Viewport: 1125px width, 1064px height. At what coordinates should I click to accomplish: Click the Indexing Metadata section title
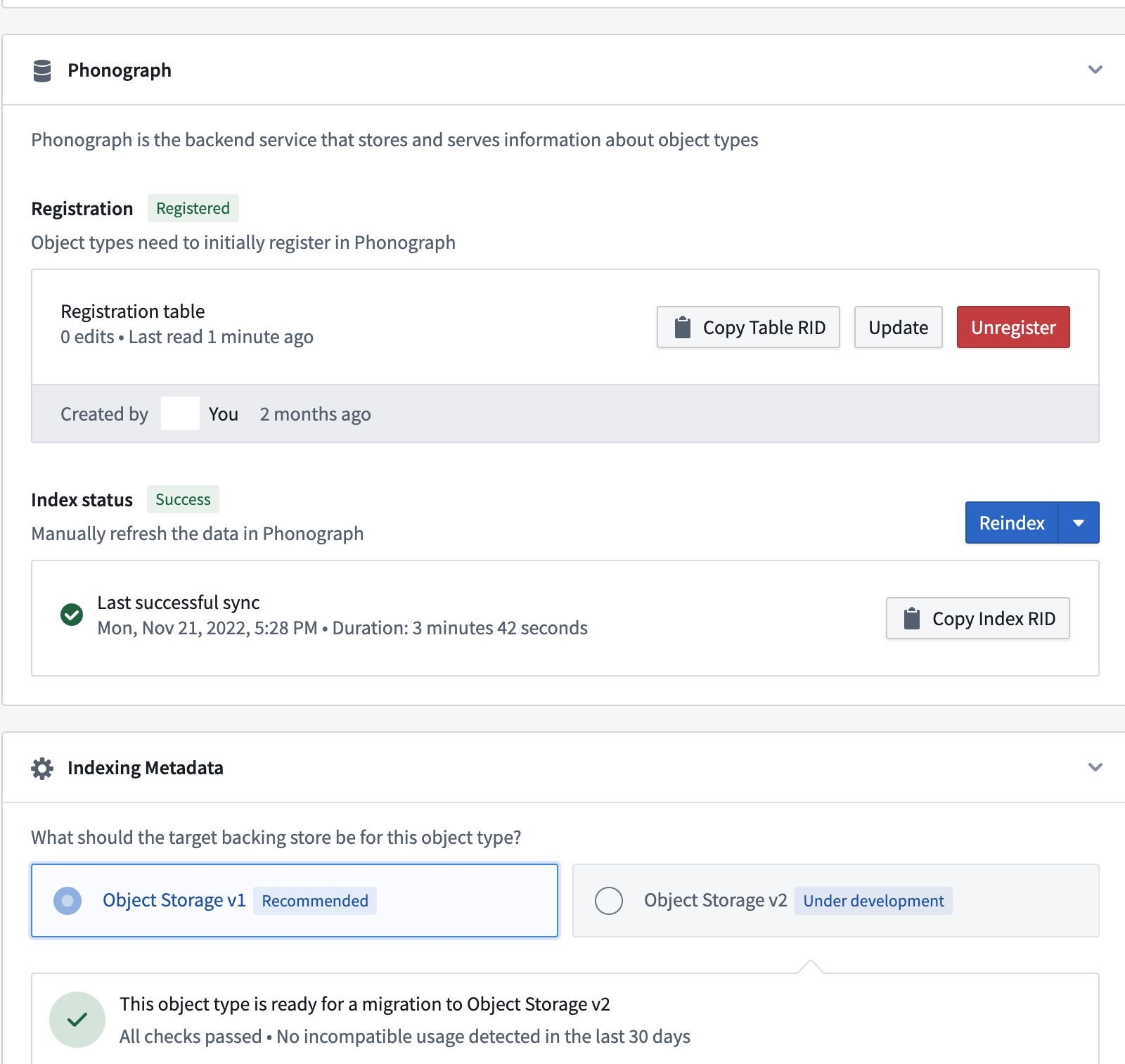(x=146, y=768)
